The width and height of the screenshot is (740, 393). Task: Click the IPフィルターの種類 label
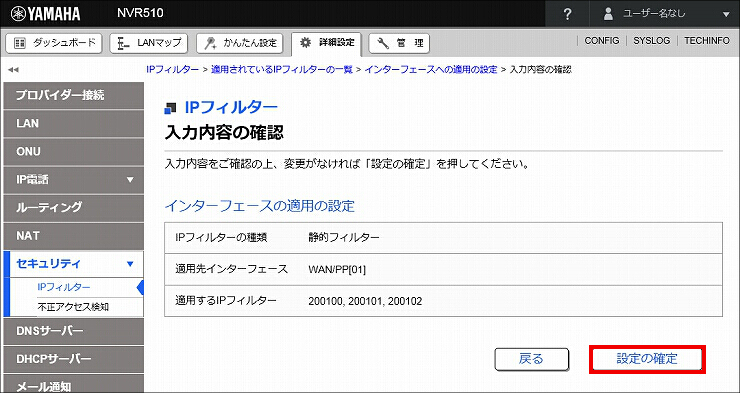pyautogui.click(x=221, y=238)
